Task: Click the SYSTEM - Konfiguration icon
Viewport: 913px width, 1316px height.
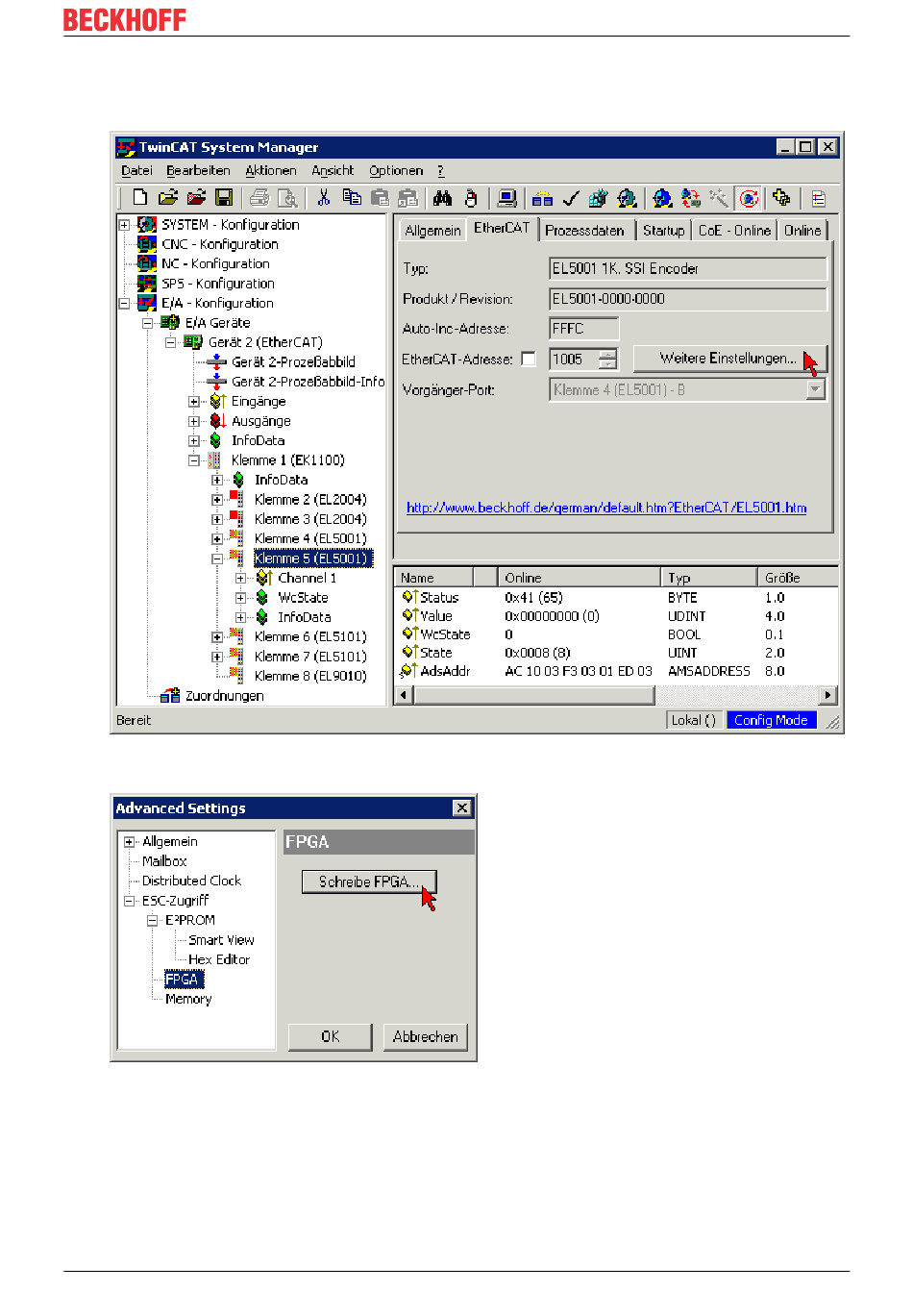Action: [x=147, y=225]
